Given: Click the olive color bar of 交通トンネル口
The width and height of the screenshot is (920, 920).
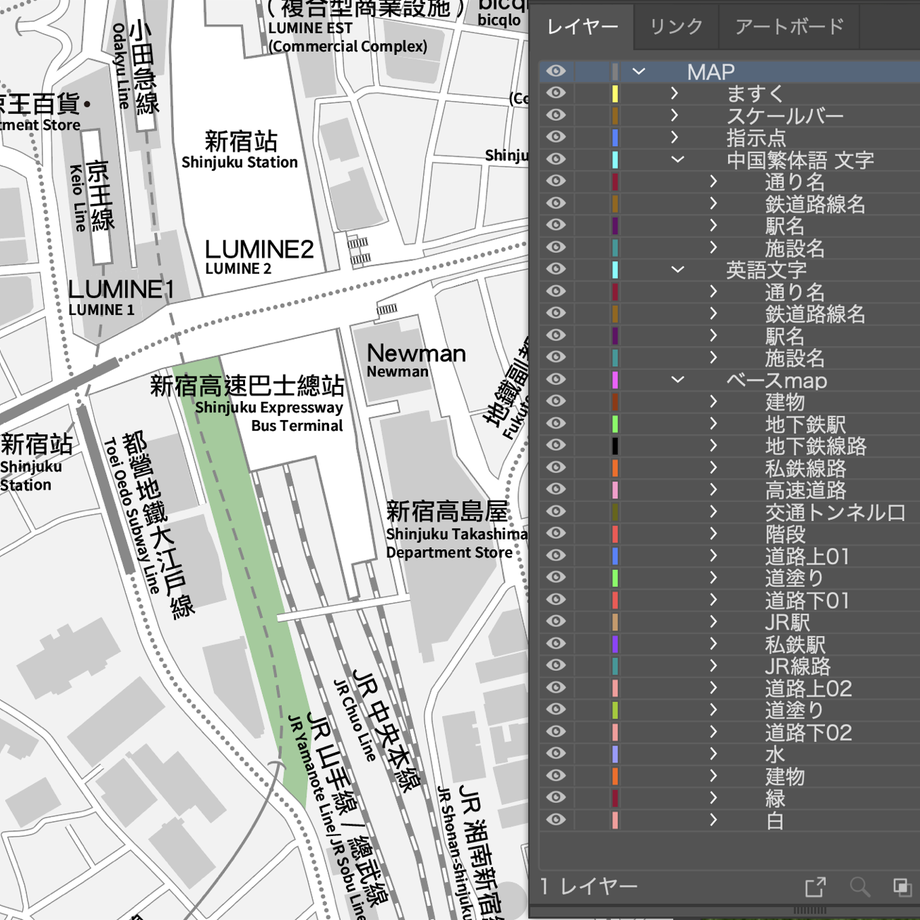Looking at the screenshot, I should click(615, 512).
